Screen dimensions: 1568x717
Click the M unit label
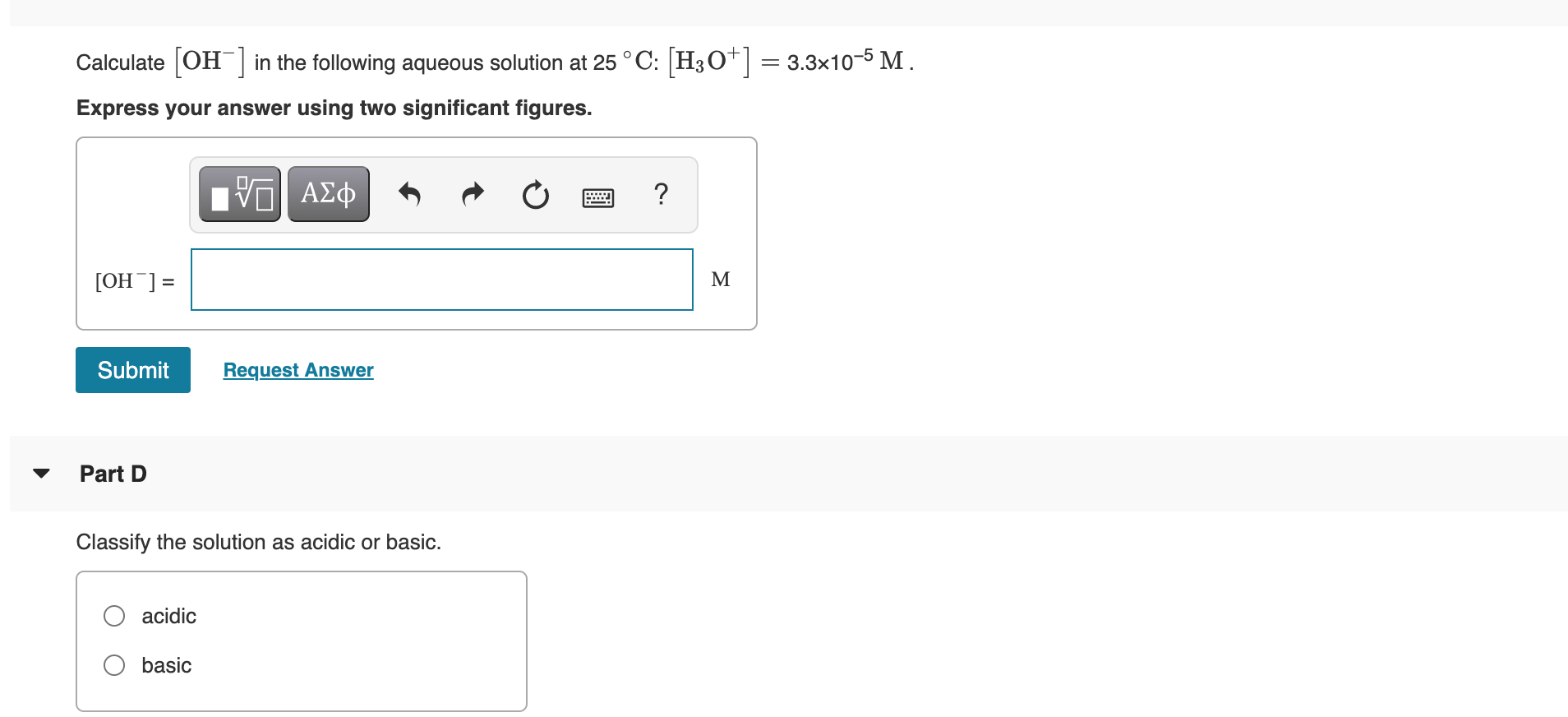[x=721, y=279]
